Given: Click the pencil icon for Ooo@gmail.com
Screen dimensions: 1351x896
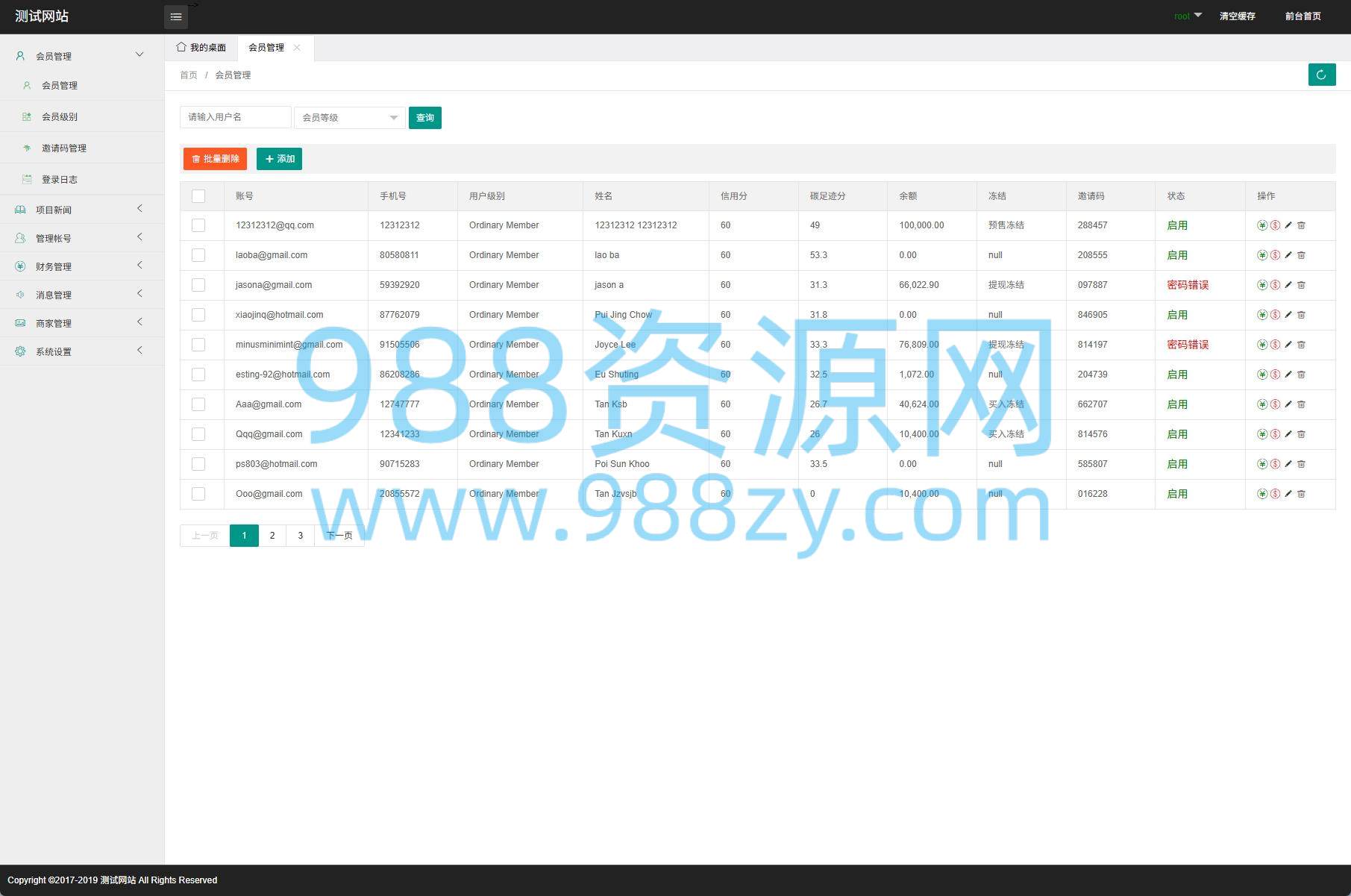Looking at the screenshot, I should (1288, 494).
